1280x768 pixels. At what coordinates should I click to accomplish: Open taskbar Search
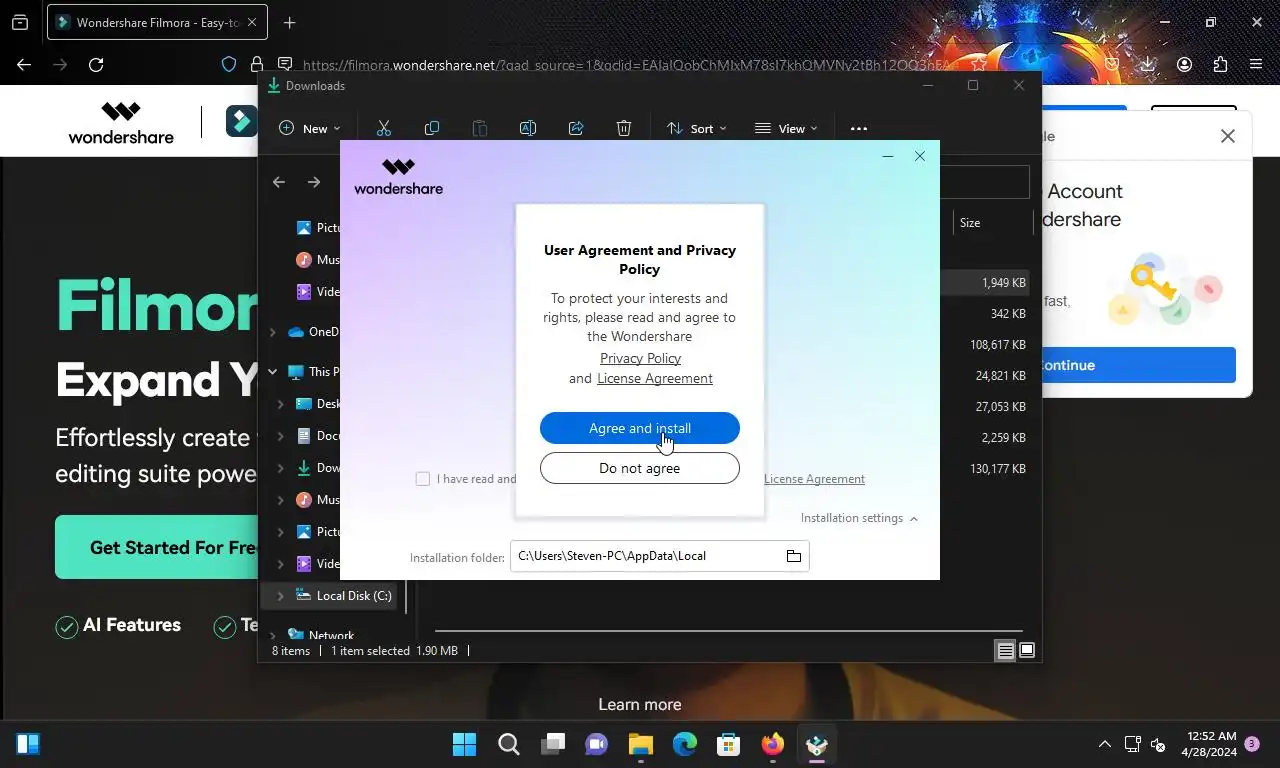point(509,744)
